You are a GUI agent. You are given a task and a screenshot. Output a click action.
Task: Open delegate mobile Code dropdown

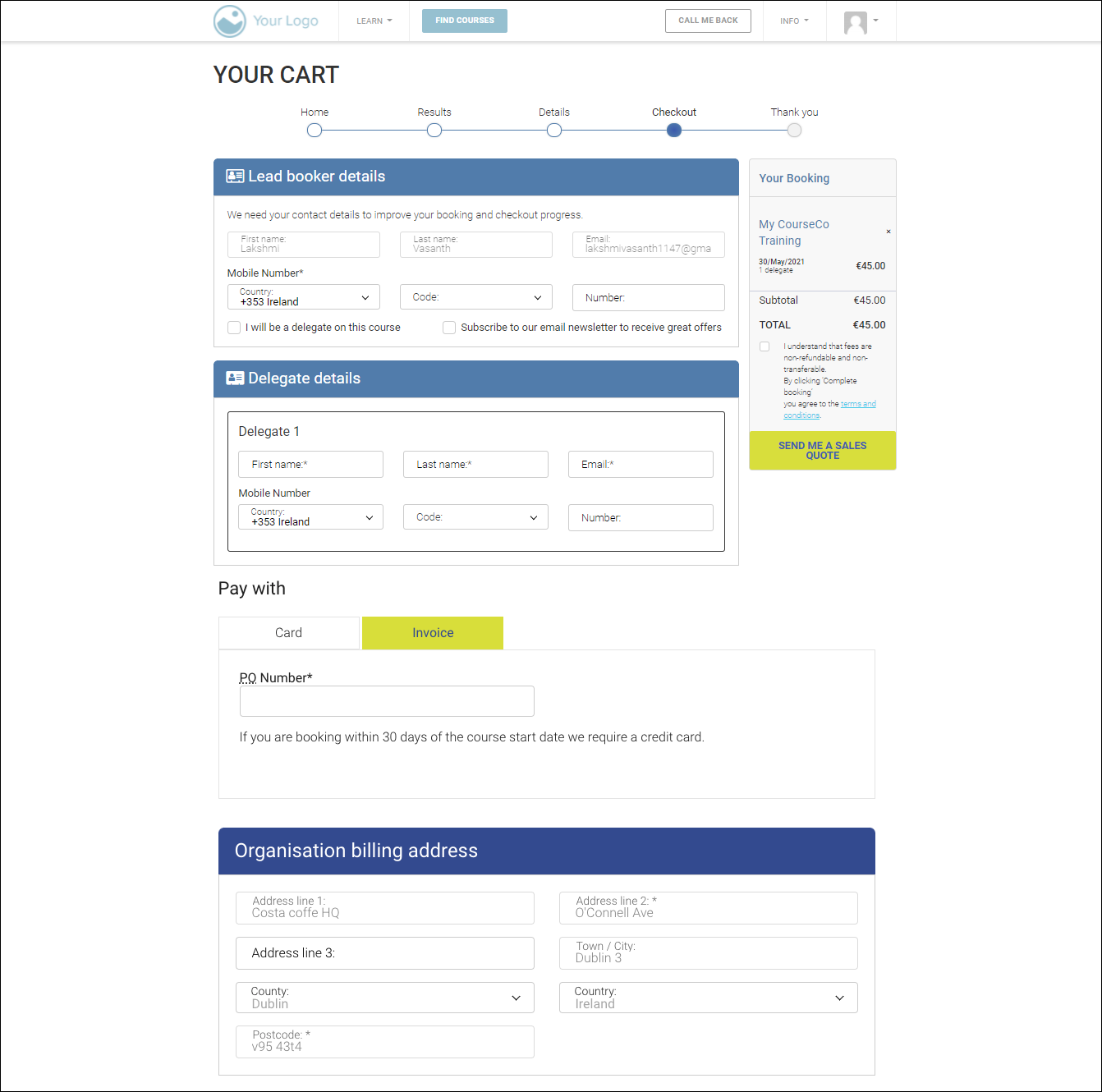point(475,517)
